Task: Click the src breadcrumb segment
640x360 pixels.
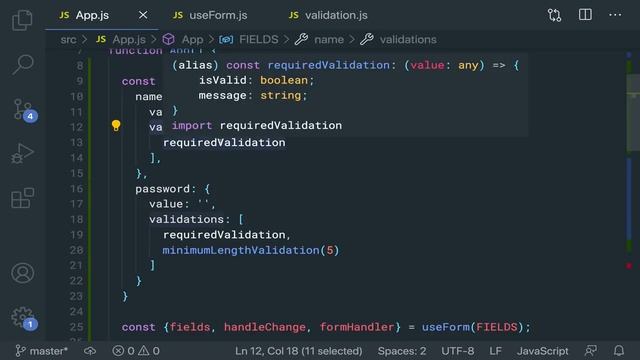Action: pos(68,40)
